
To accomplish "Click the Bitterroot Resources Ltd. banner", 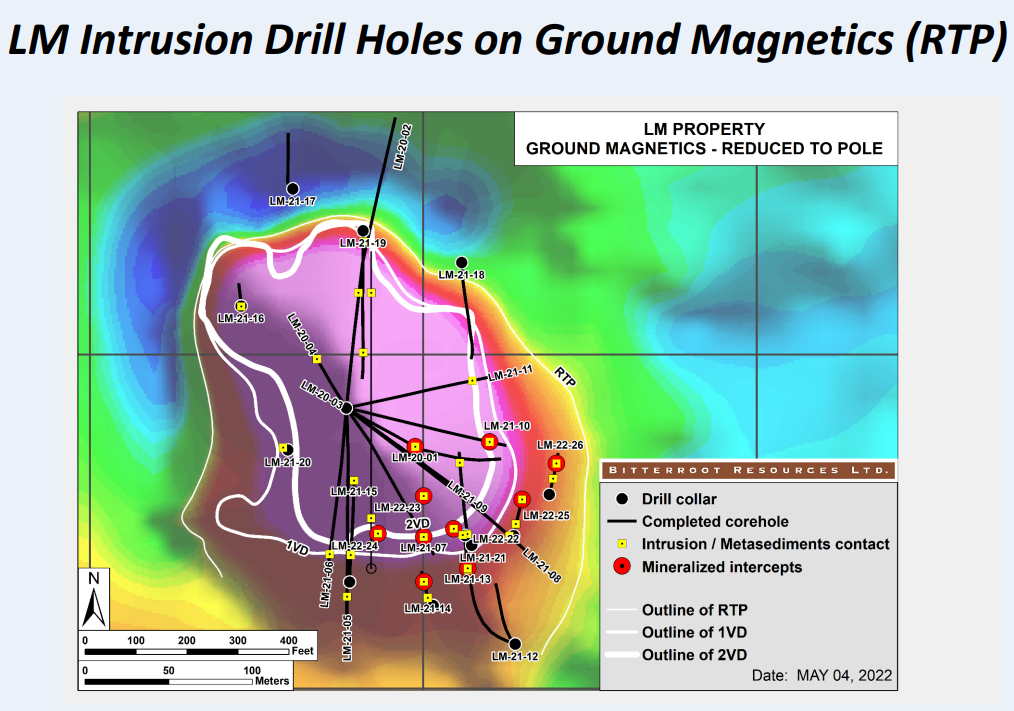I will click(x=749, y=470).
